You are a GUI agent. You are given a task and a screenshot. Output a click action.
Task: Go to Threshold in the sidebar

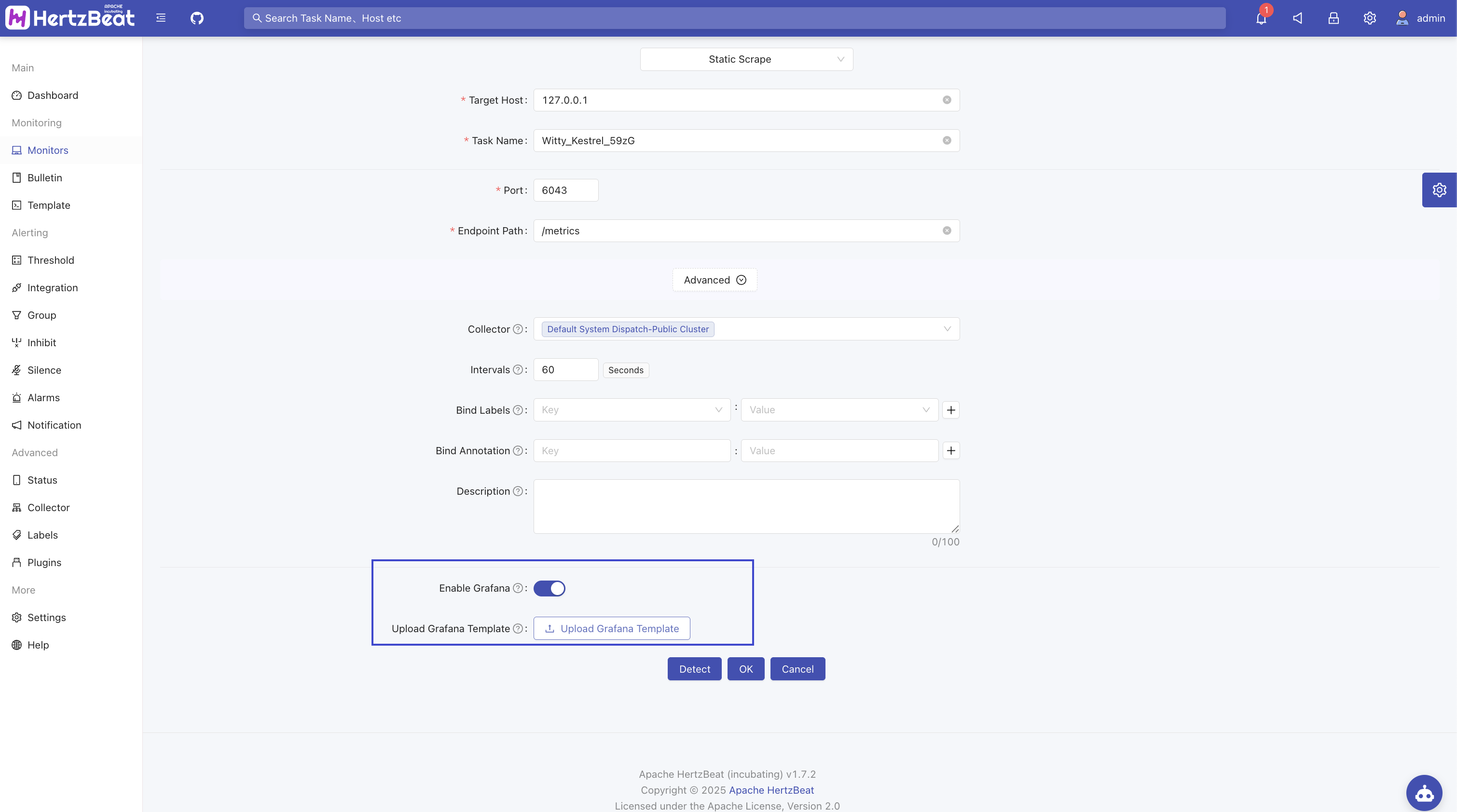[50, 260]
